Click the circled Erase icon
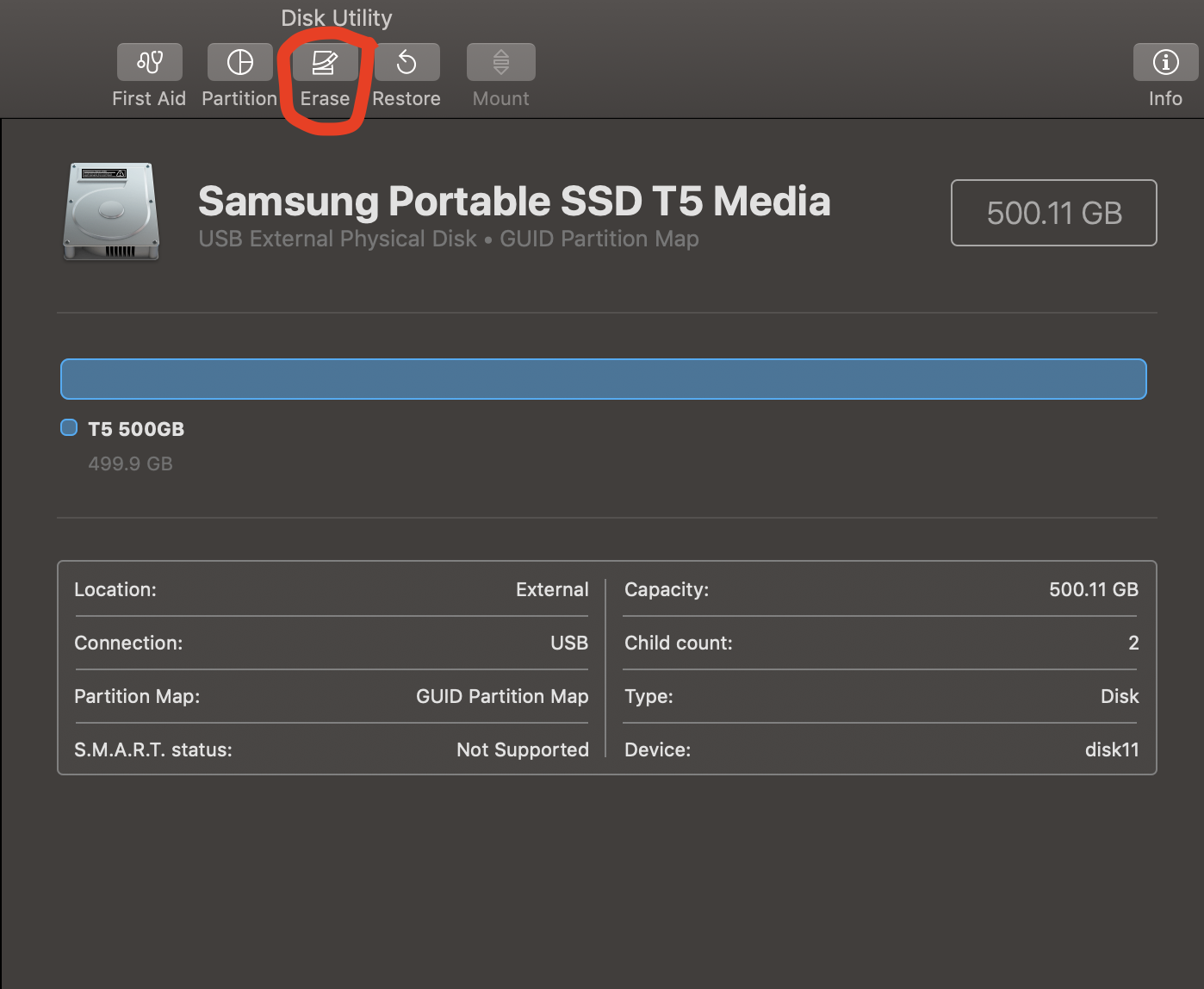The image size is (1204, 989). 326,62
